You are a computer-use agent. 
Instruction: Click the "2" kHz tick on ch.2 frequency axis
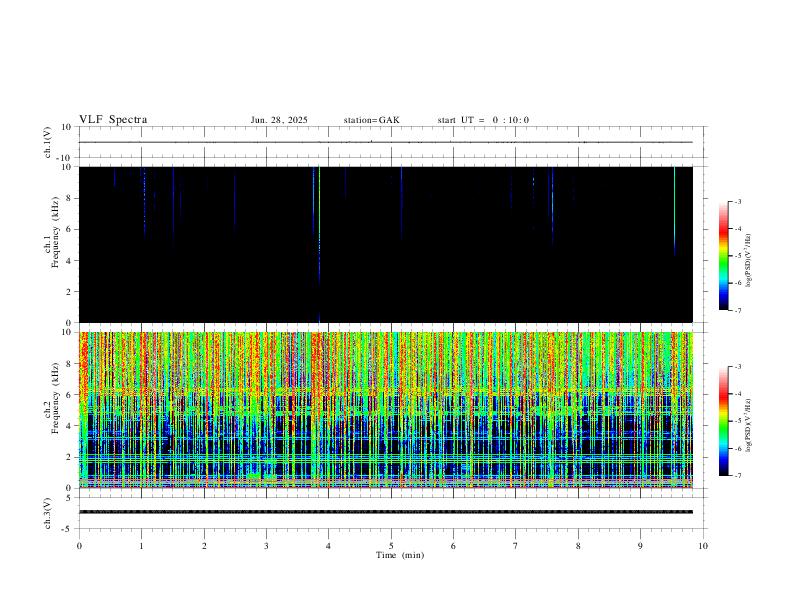click(x=70, y=457)
